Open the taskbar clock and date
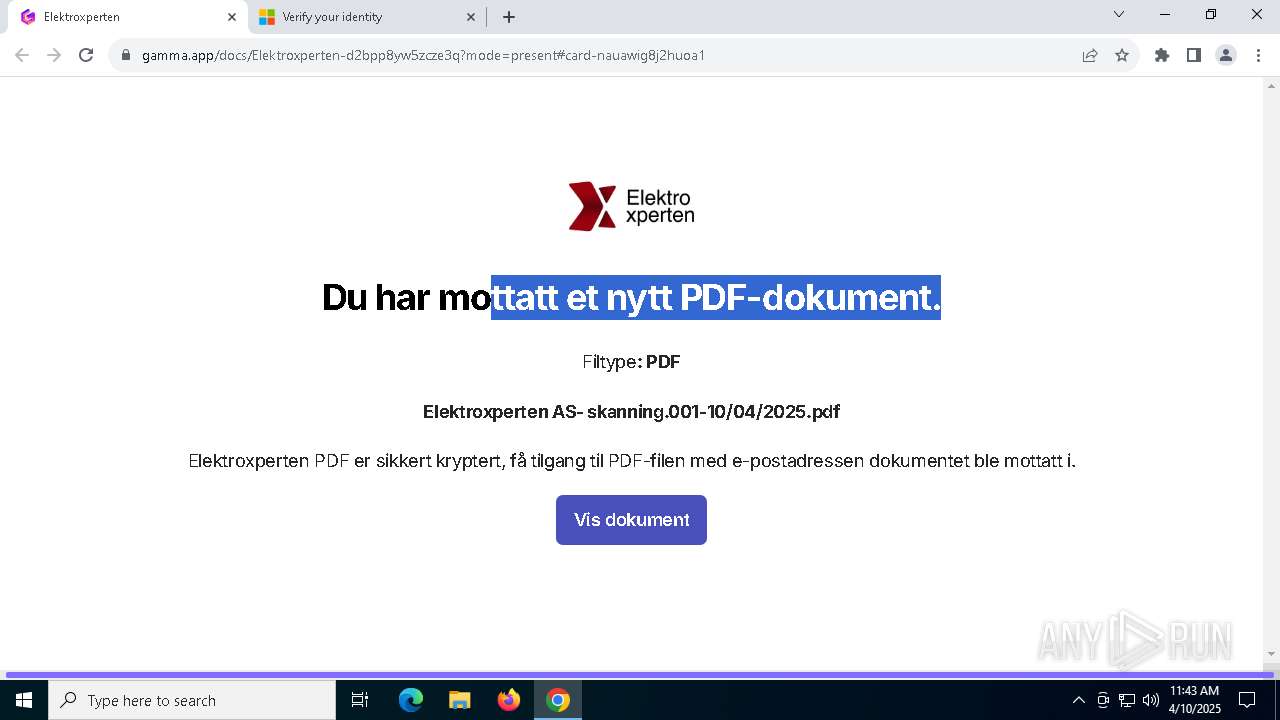The height and width of the screenshot is (720, 1280). 1195,700
